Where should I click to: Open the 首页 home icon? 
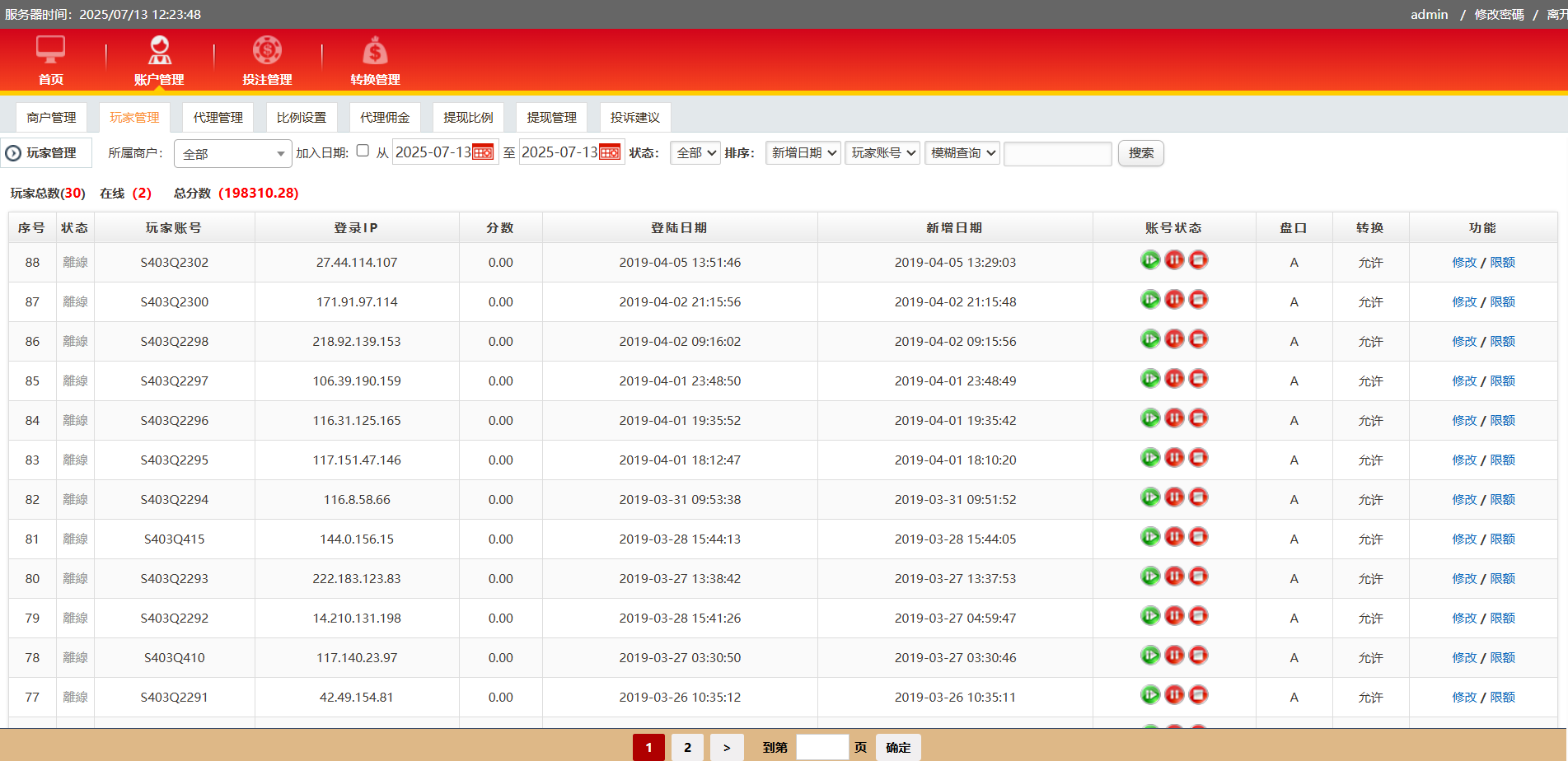click(x=50, y=51)
